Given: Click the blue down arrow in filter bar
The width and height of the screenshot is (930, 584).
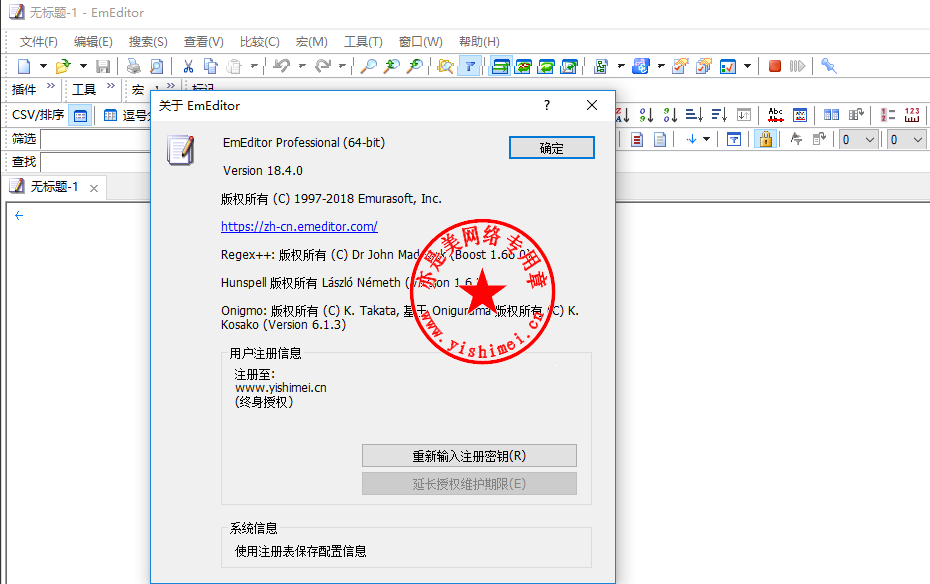Looking at the screenshot, I should [691, 140].
